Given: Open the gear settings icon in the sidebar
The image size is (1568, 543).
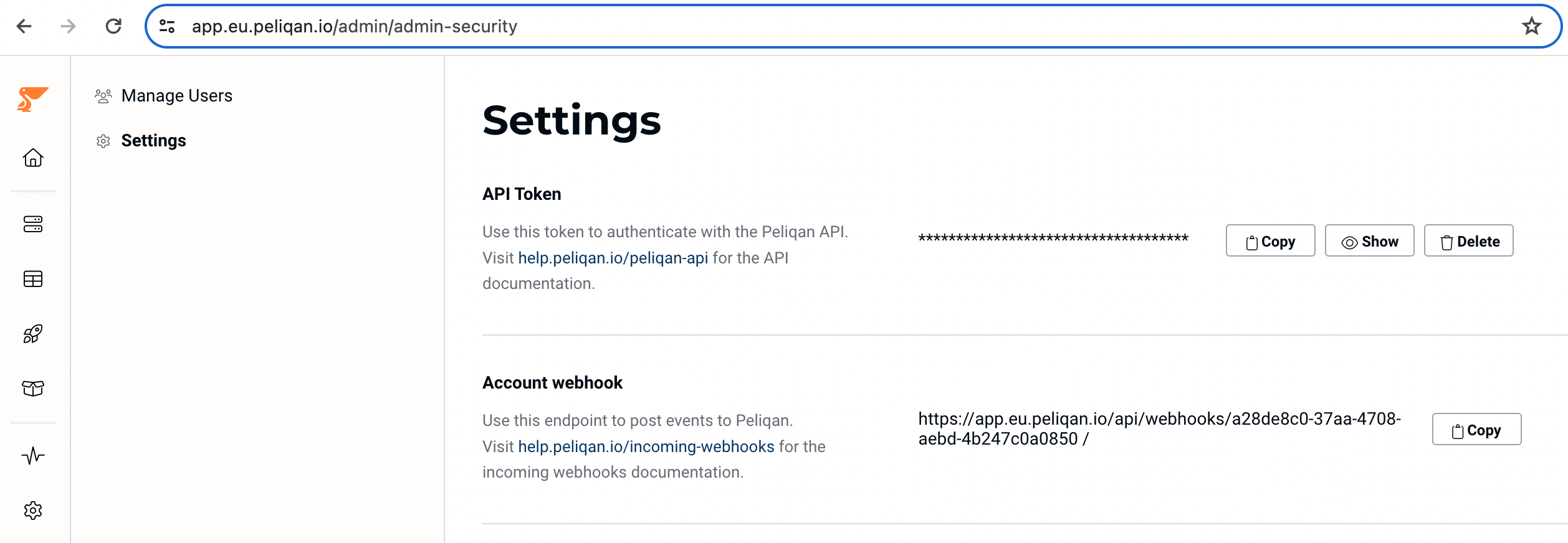Looking at the screenshot, I should tap(33, 511).
